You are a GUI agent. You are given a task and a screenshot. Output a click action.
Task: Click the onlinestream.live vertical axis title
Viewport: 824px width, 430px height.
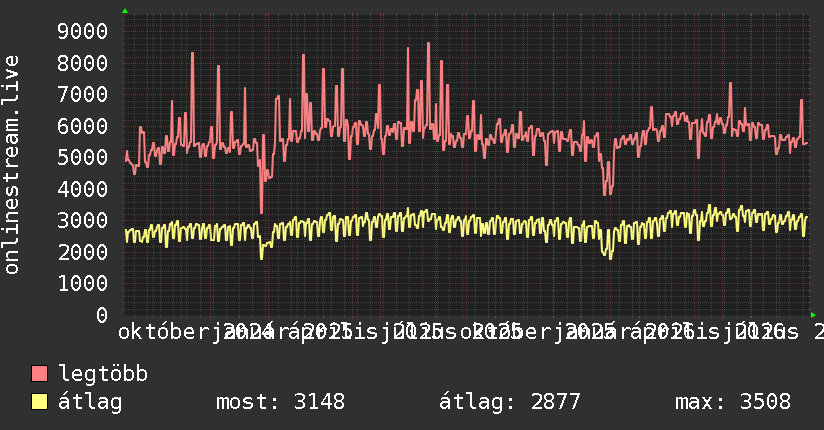11,165
